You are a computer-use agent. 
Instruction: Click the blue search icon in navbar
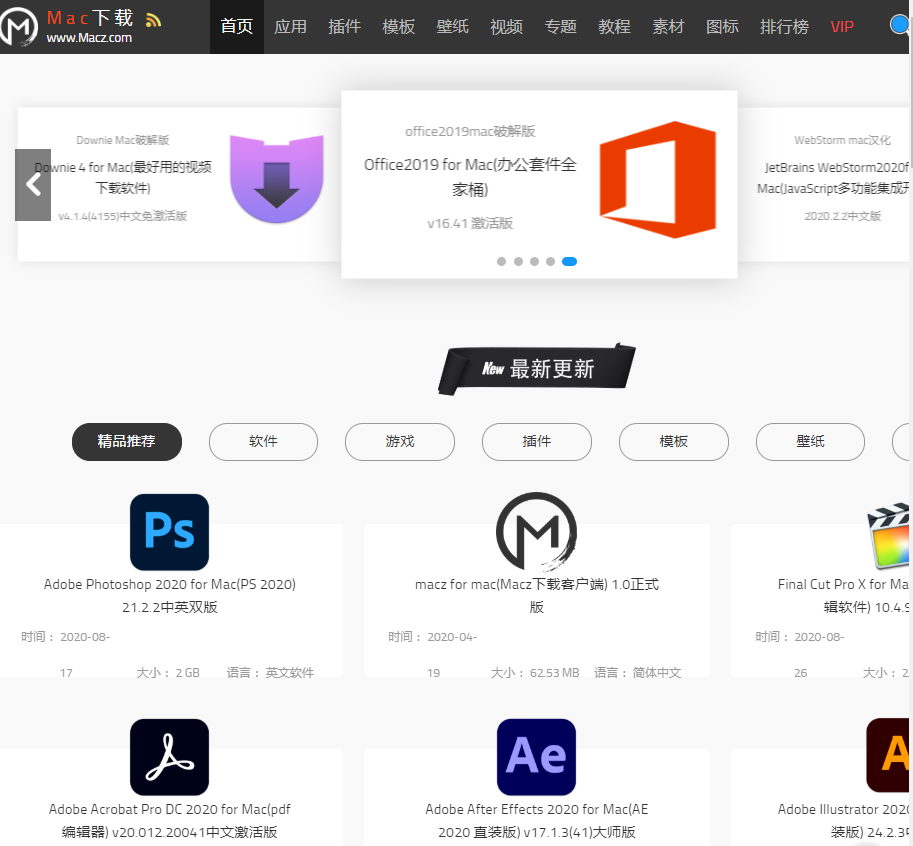900,25
